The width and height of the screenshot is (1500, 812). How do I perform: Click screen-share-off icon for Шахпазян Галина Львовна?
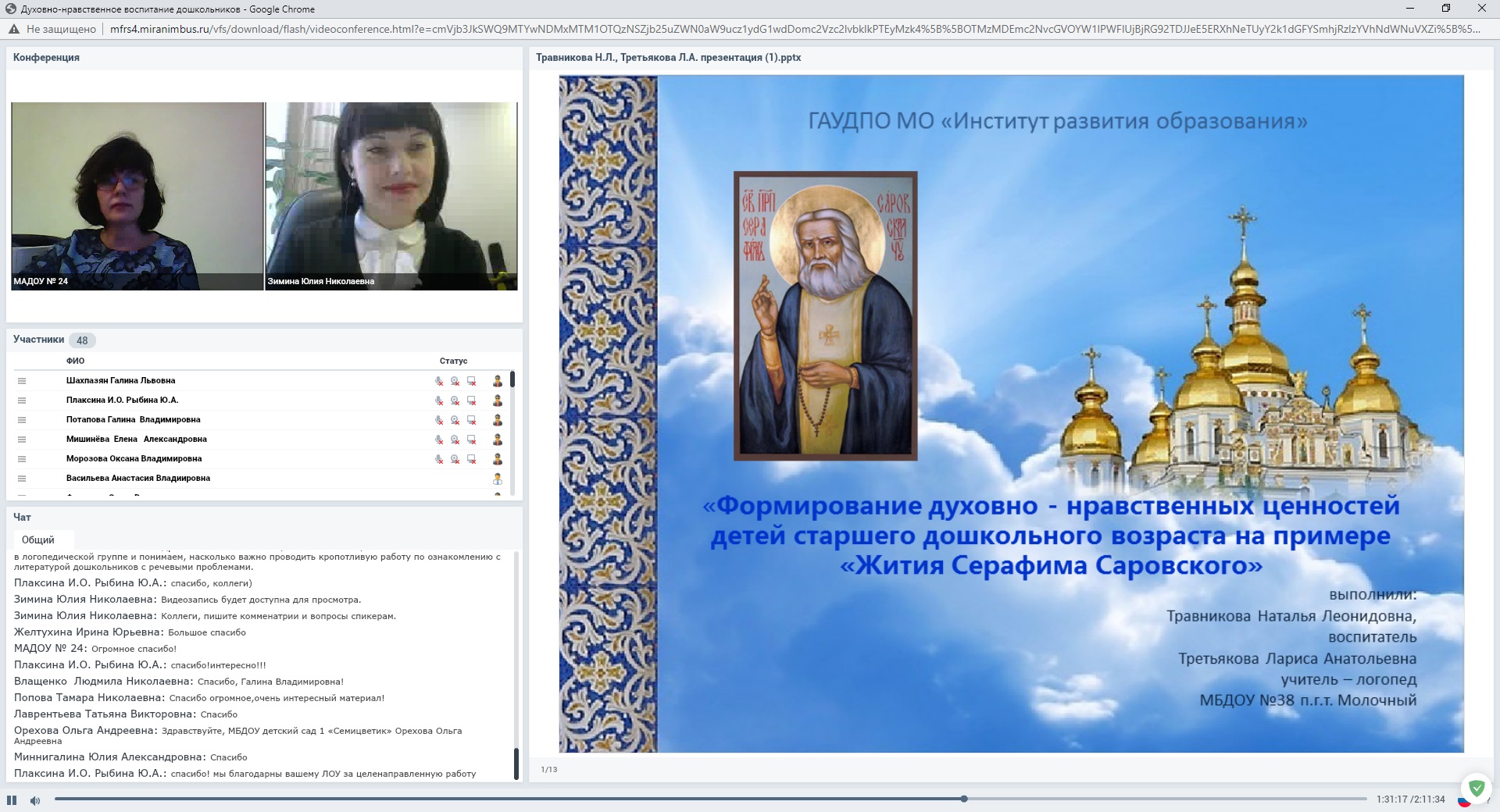pos(472,381)
